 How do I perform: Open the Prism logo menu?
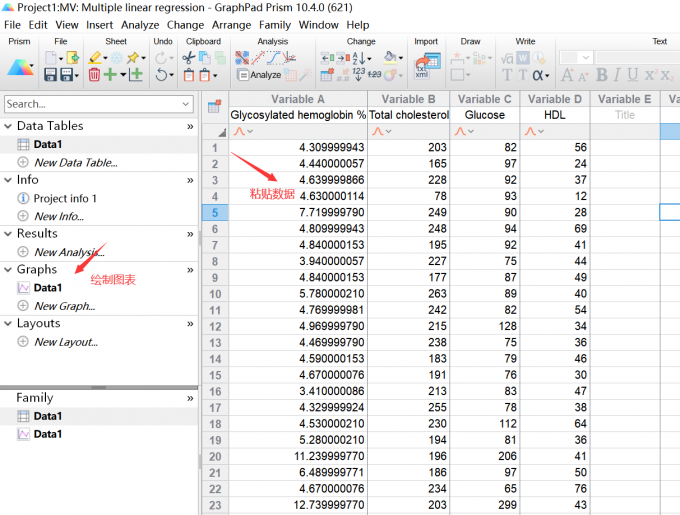(x=20, y=68)
